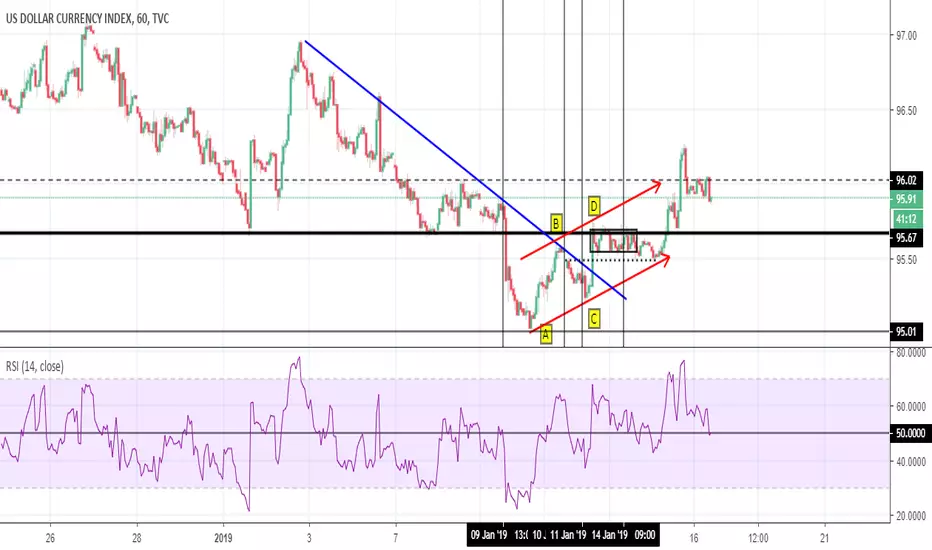Select the yellow B label marker
The width and height of the screenshot is (932, 550).
pyautogui.click(x=556, y=224)
